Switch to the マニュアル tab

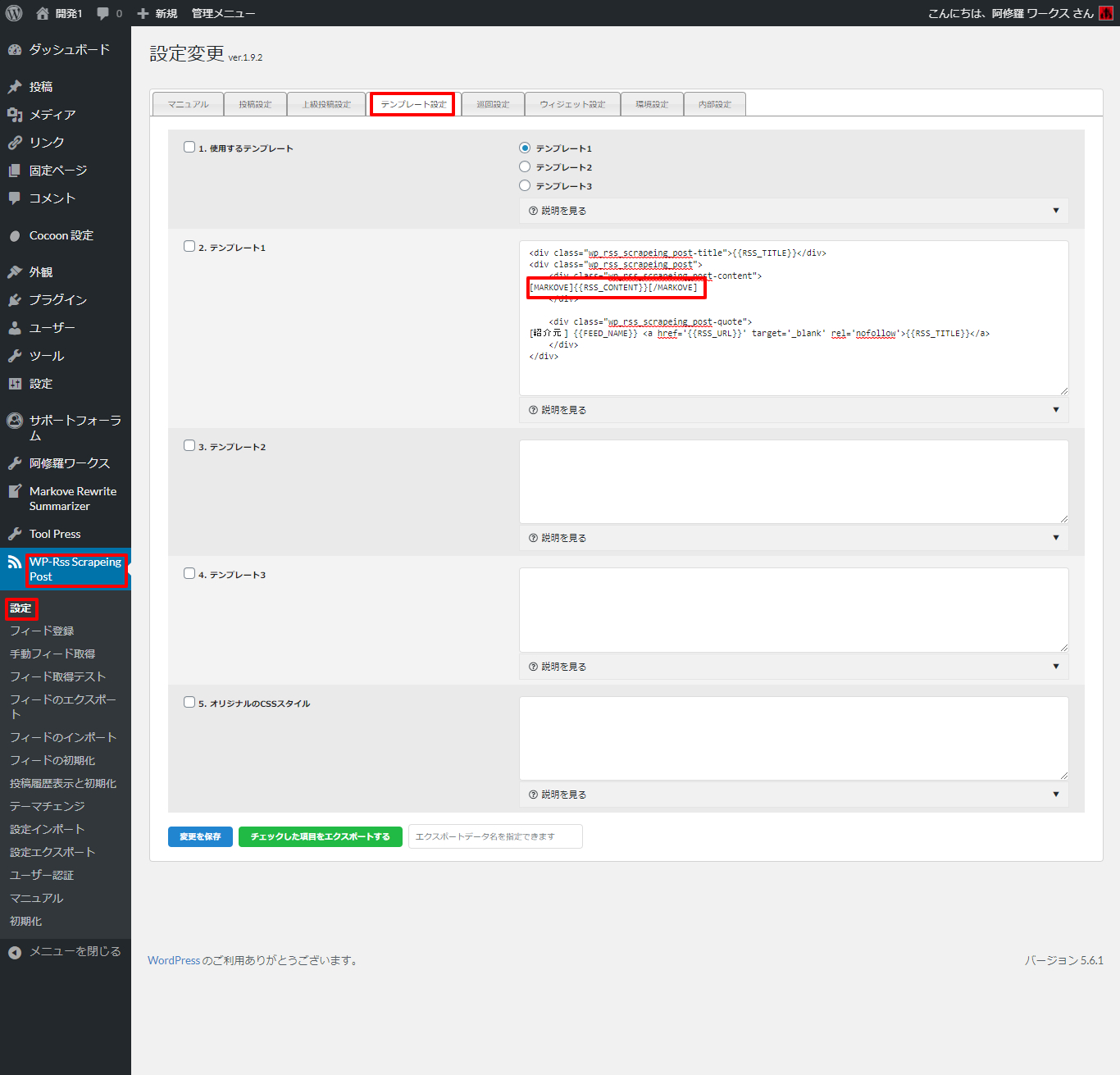coord(188,104)
